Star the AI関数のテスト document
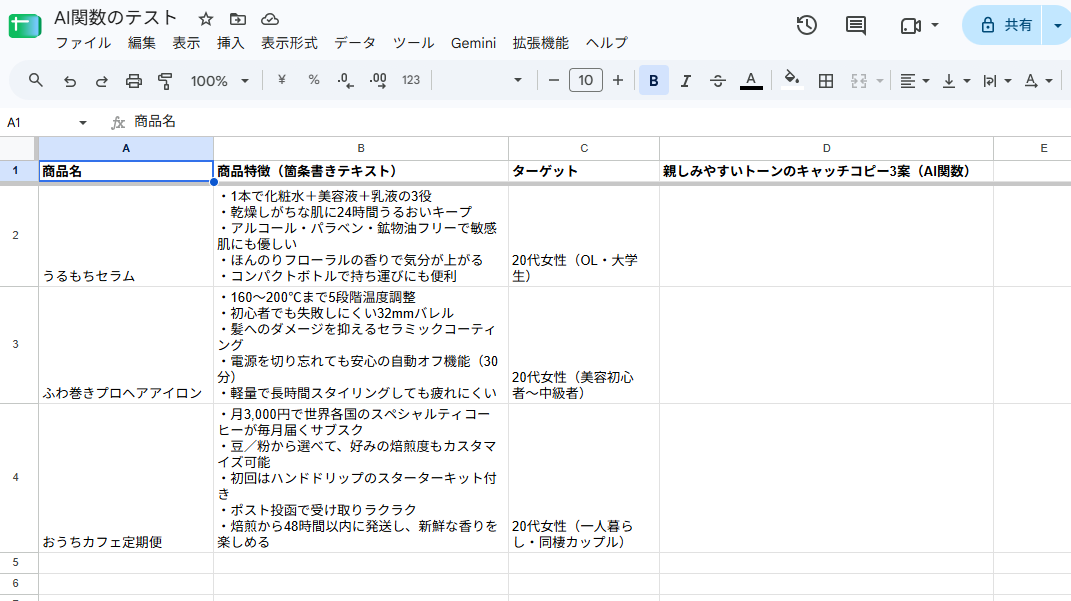The width and height of the screenshot is (1071, 601). 206,19
